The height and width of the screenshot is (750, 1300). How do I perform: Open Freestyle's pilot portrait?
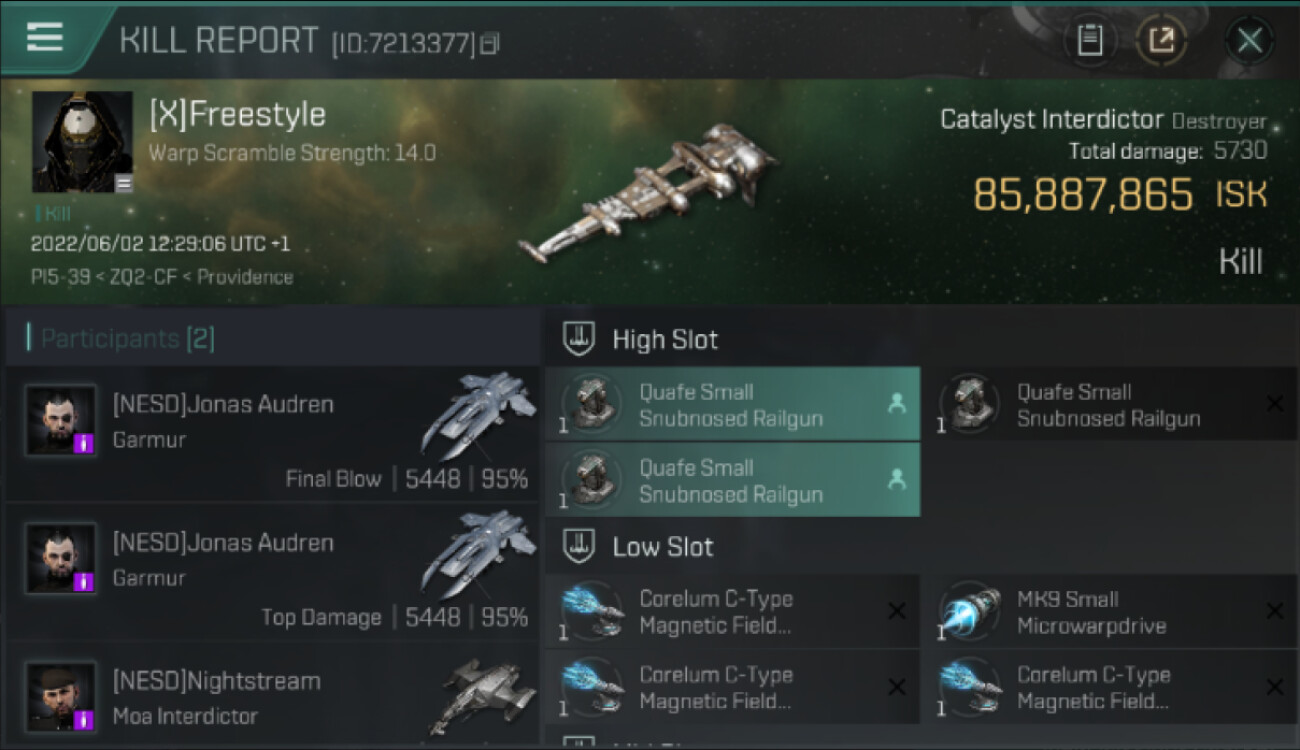point(82,142)
